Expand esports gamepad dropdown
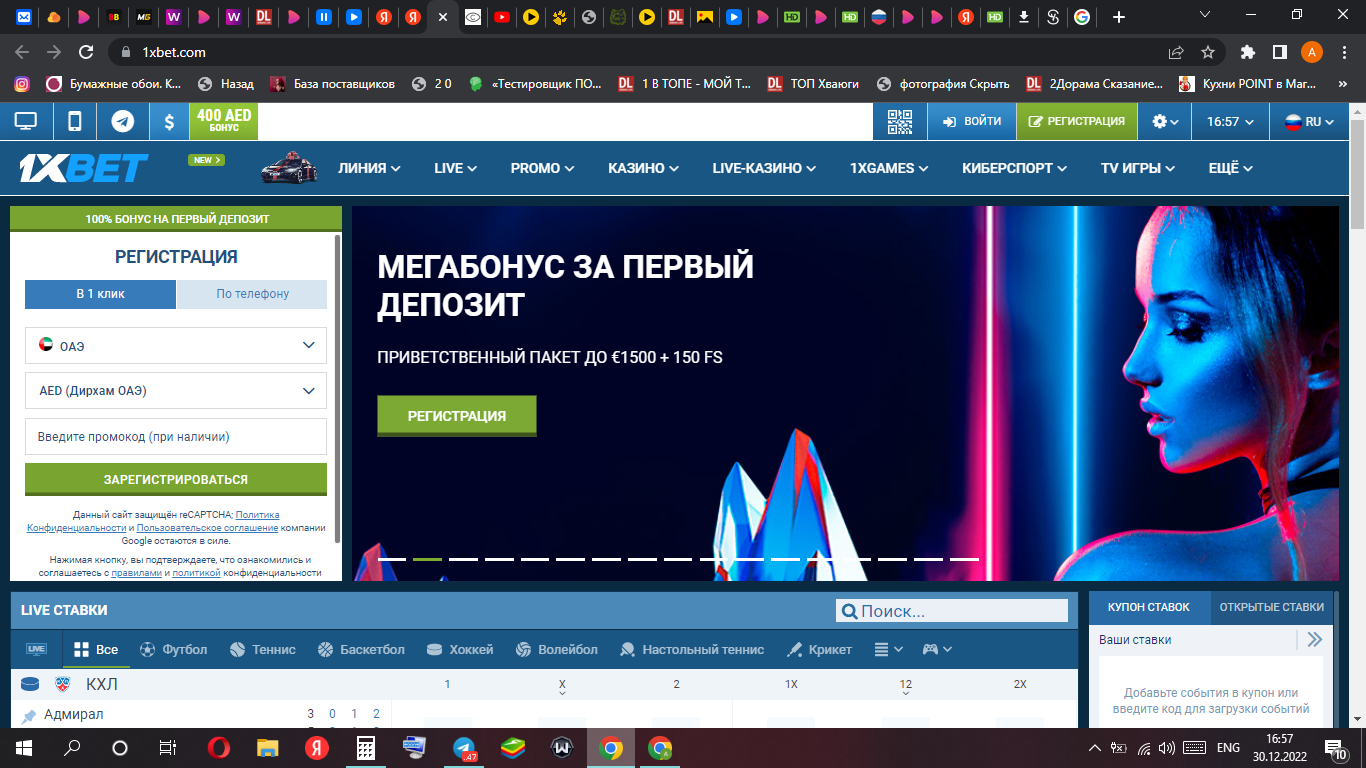This screenshot has width=1366, height=768. point(937,649)
